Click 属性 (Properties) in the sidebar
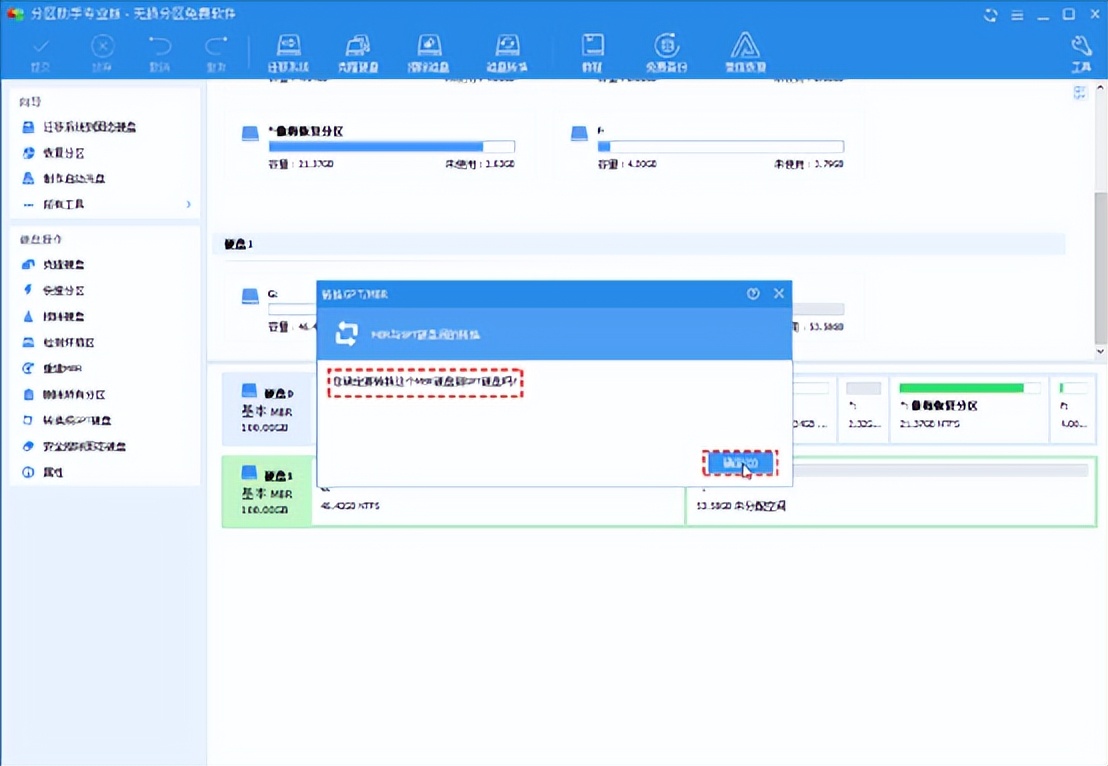 (x=53, y=472)
